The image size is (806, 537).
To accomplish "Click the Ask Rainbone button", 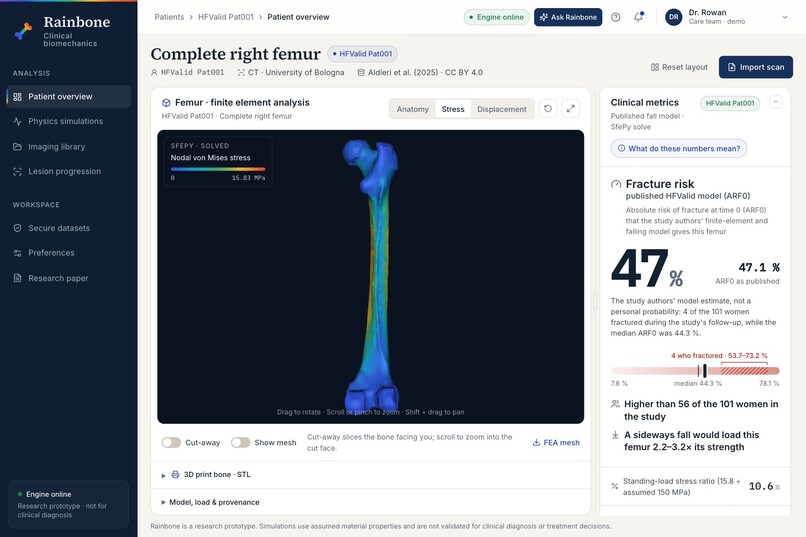I will (x=568, y=17).
